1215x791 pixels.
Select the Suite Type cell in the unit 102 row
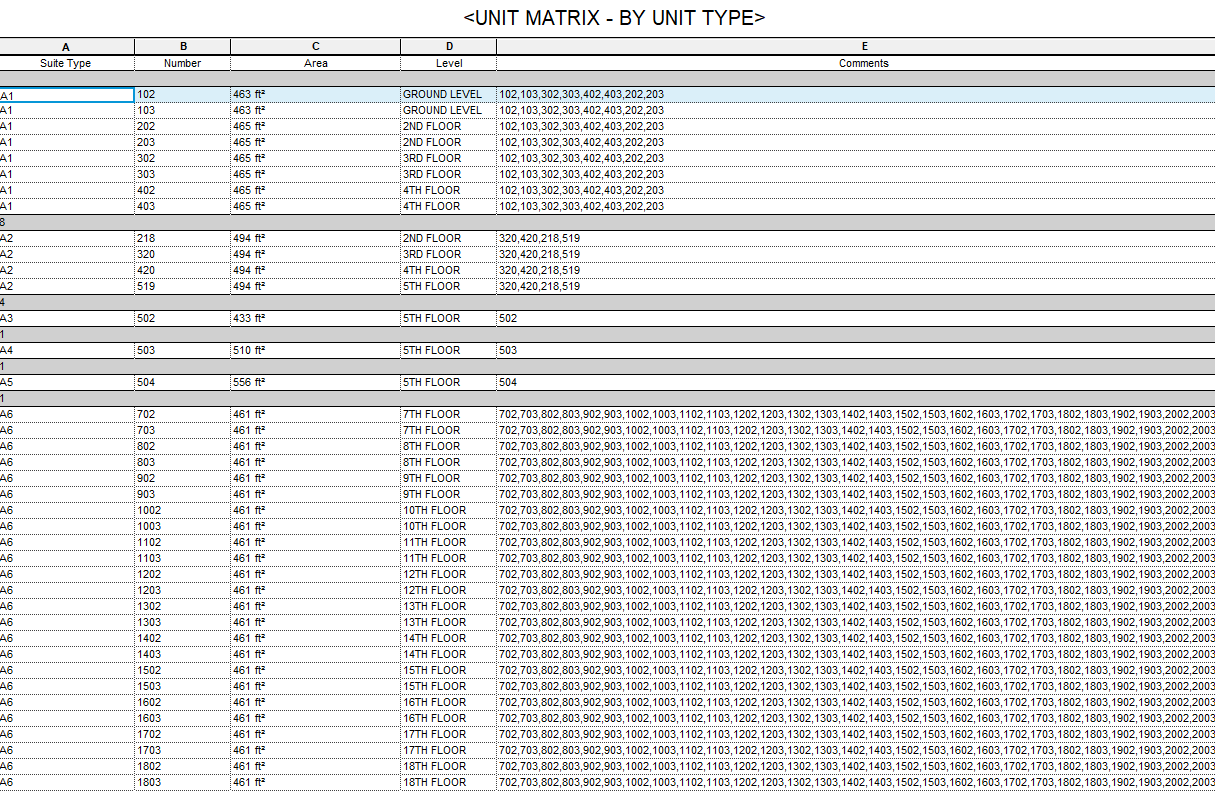point(66,94)
